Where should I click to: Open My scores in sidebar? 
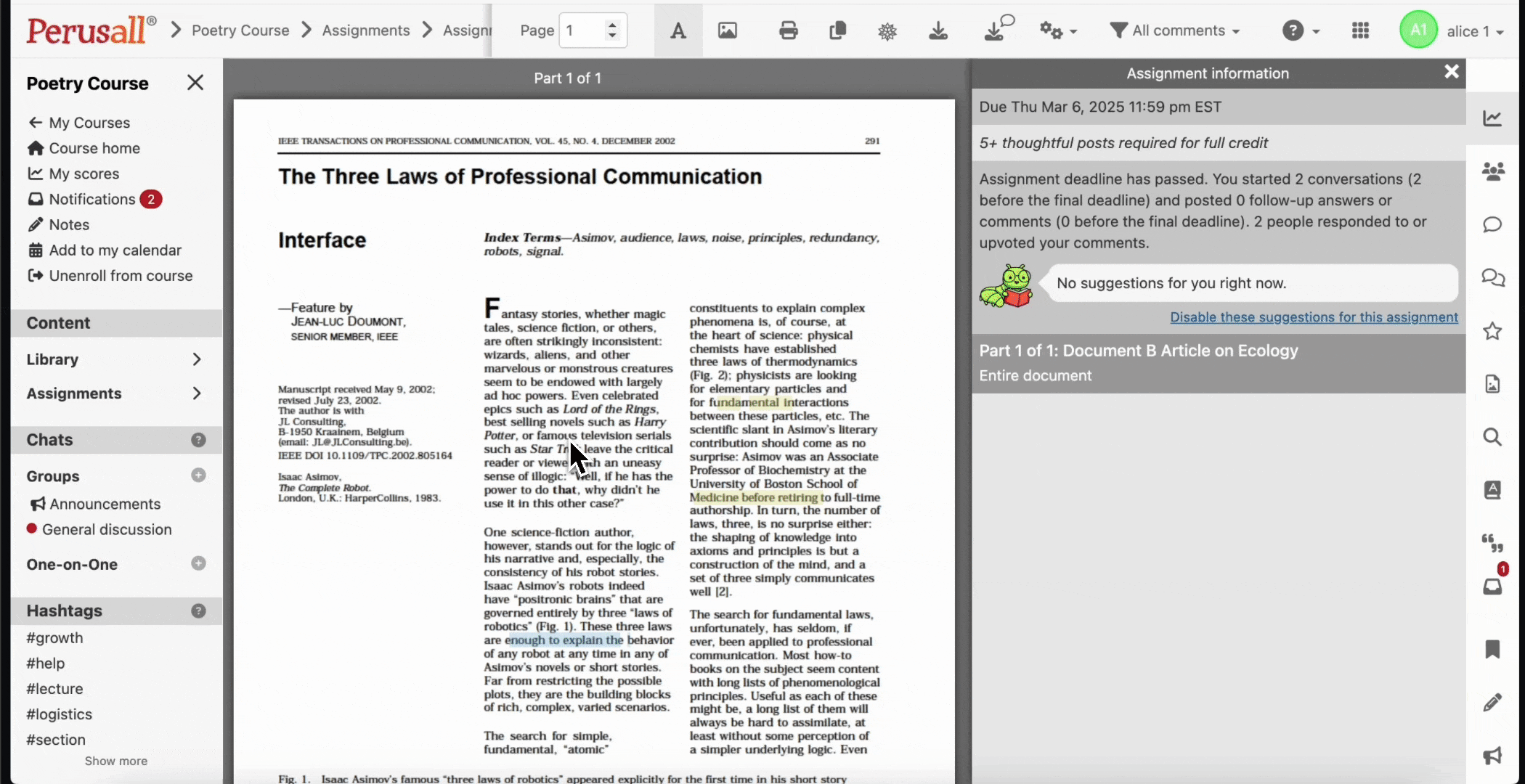(x=84, y=173)
